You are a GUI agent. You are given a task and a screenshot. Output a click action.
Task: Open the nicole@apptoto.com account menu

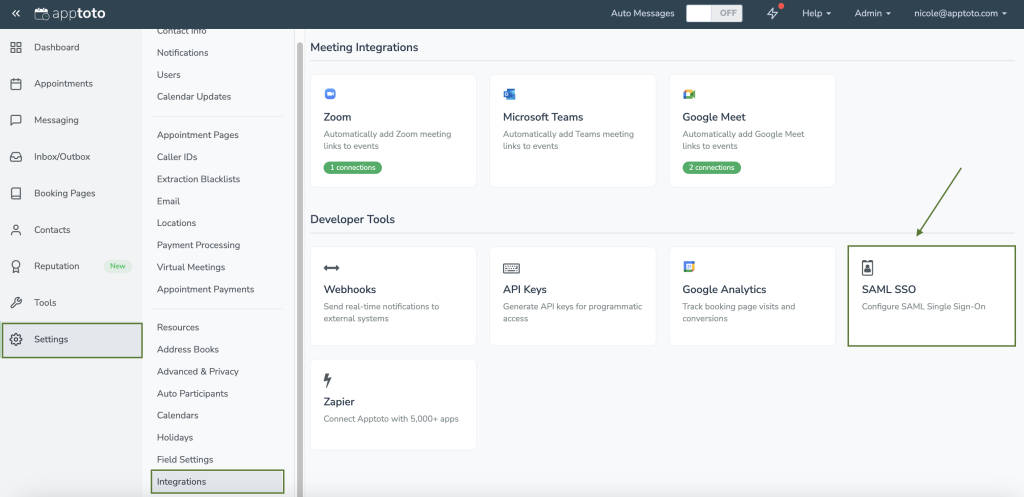[960, 13]
